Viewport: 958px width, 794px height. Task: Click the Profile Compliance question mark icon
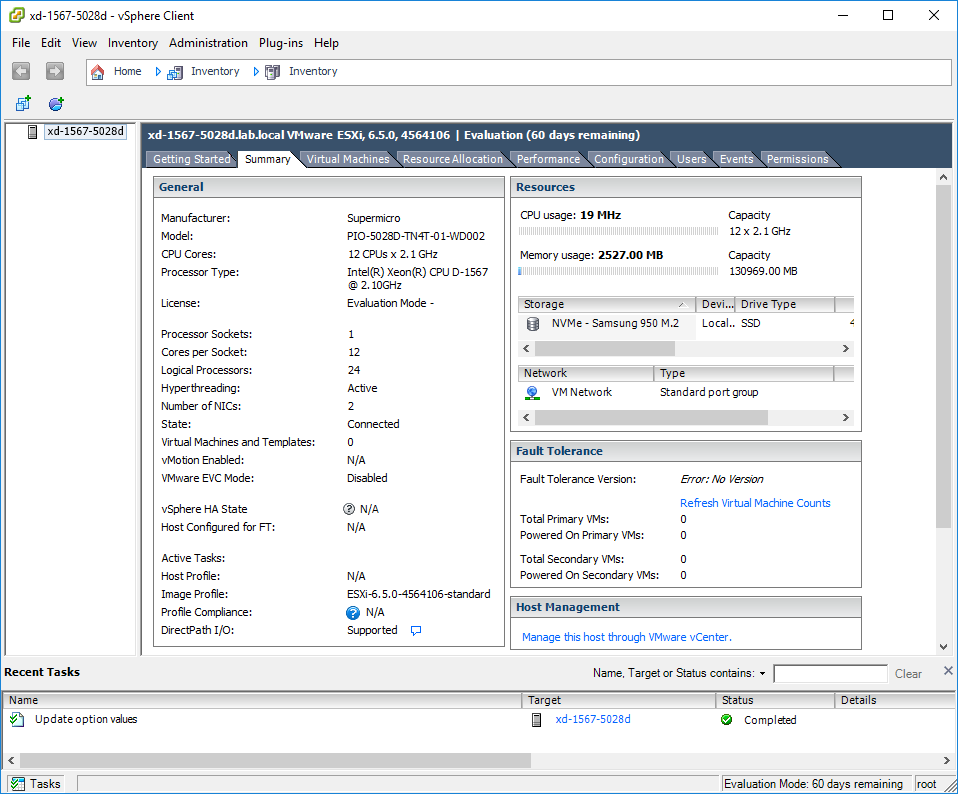(353, 613)
